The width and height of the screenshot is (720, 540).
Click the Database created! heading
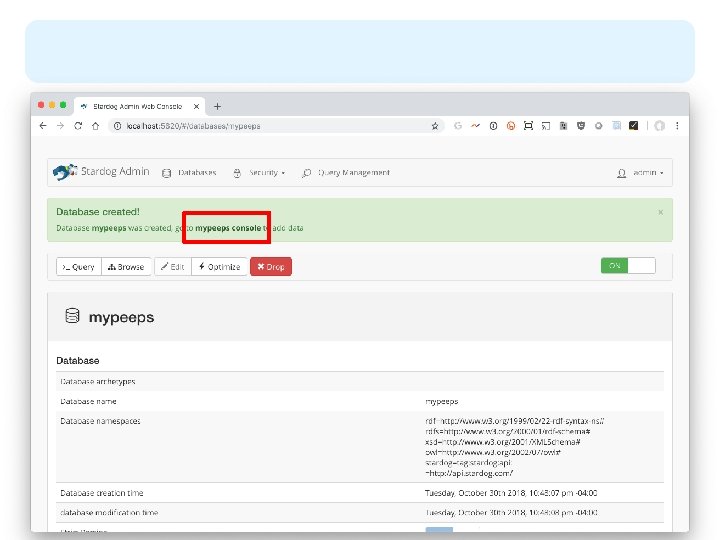point(98,212)
